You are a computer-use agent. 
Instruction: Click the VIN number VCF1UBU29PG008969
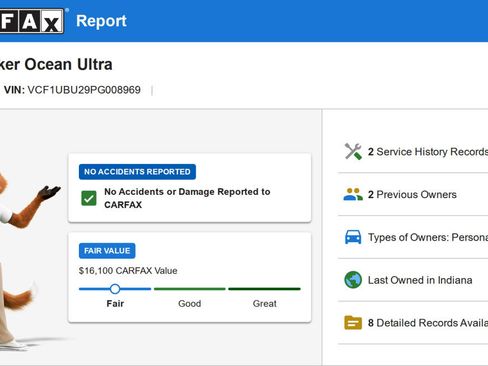point(84,90)
